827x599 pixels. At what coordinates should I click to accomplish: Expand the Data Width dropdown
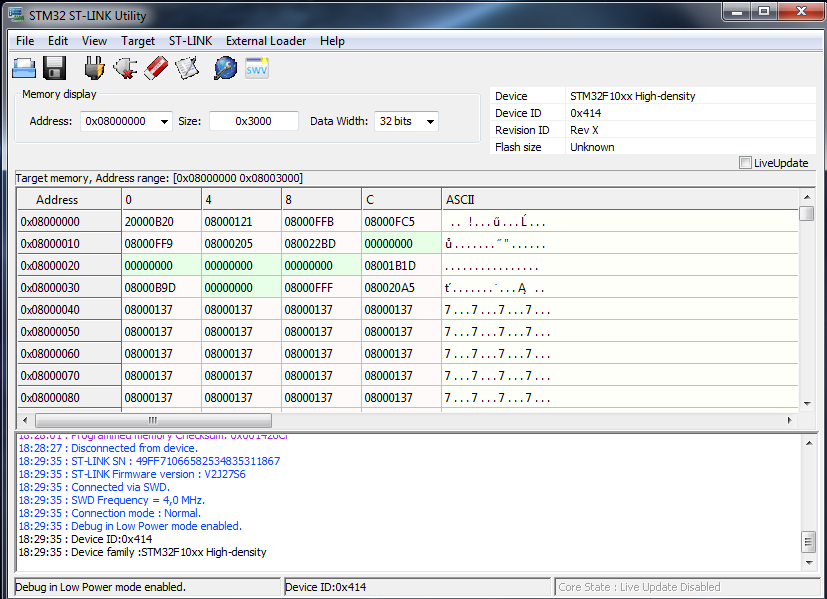point(430,122)
